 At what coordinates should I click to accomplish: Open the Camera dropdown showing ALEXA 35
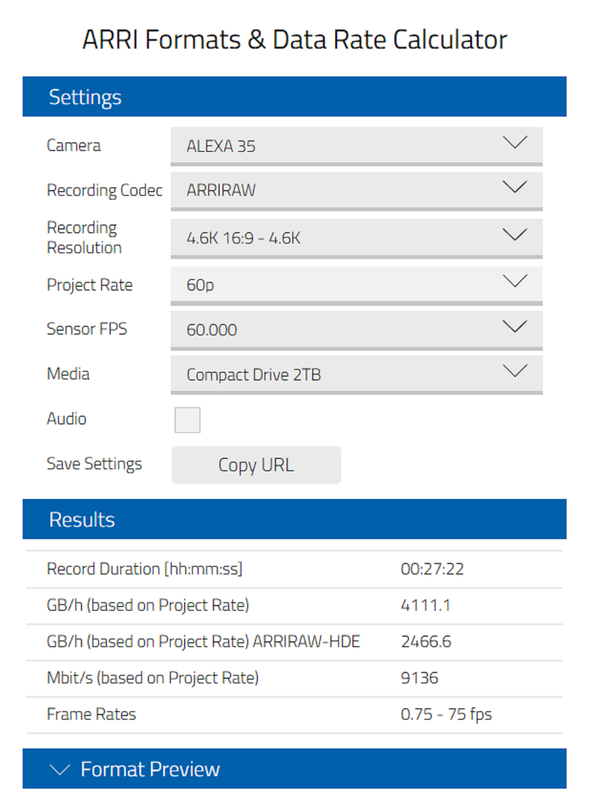pyautogui.click(x=356, y=146)
